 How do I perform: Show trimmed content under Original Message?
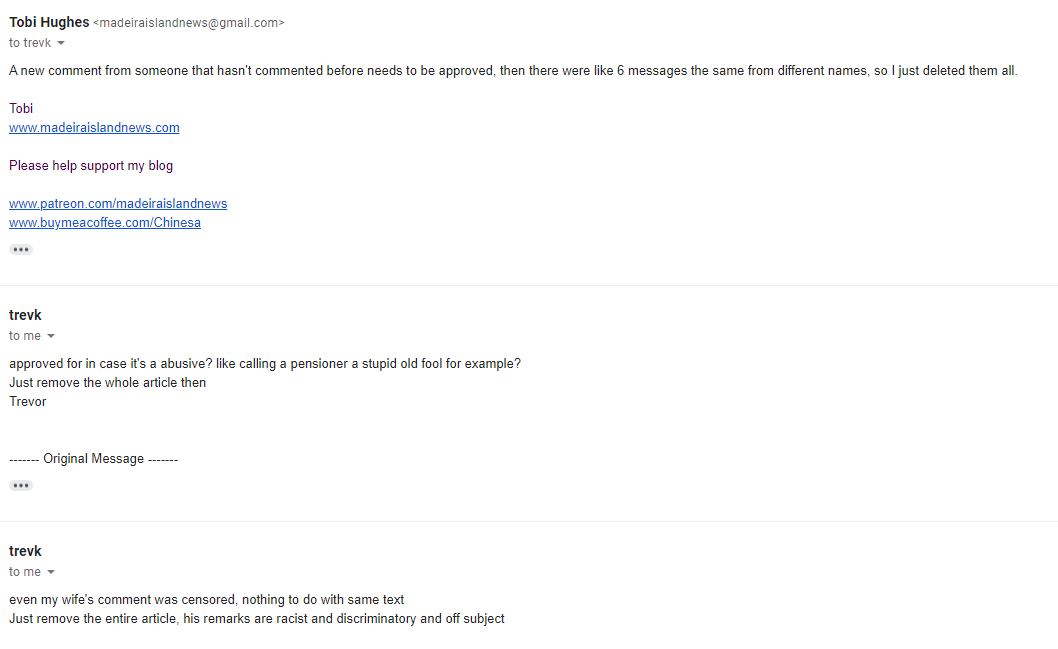tap(21, 485)
